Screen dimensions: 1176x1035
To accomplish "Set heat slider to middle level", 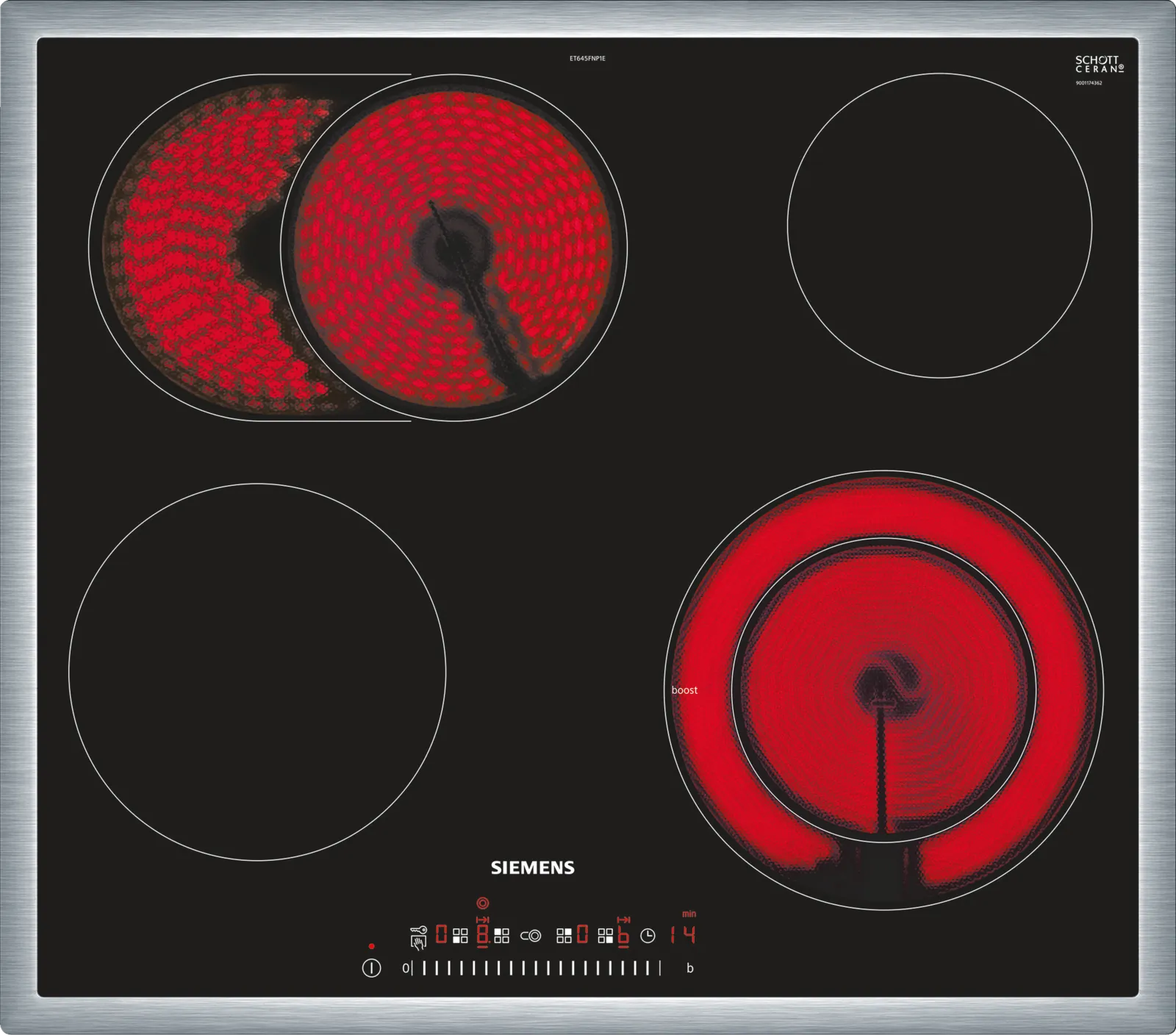I will tap(537, 968).
